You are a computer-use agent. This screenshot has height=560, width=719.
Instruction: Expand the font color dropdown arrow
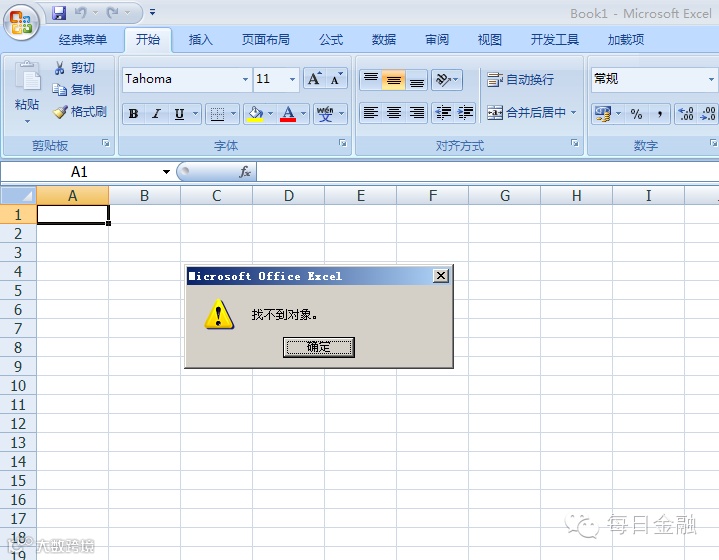304,114
